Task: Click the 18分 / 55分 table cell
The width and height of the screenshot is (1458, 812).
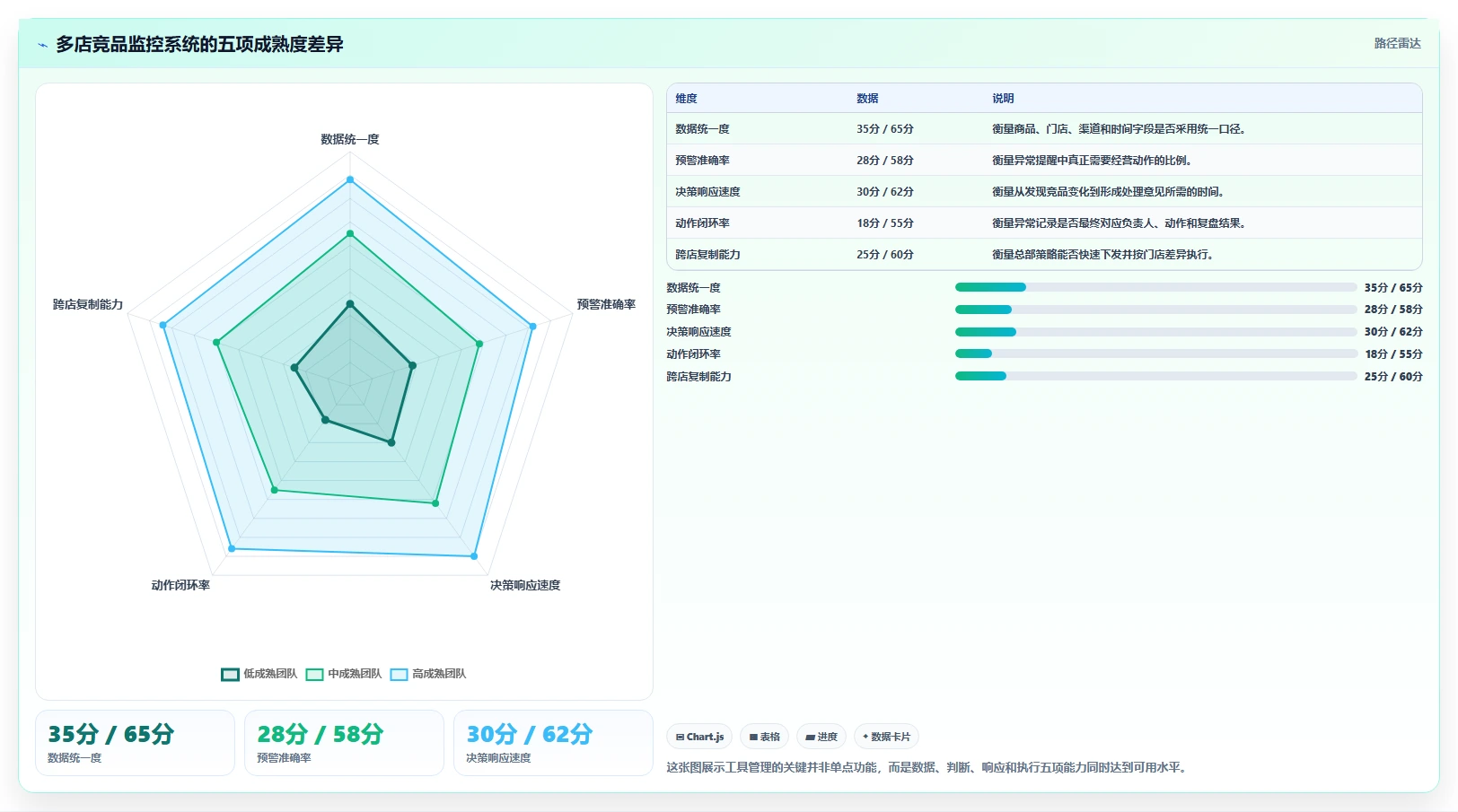Action: pyautogui.click(x=885, y=223)
